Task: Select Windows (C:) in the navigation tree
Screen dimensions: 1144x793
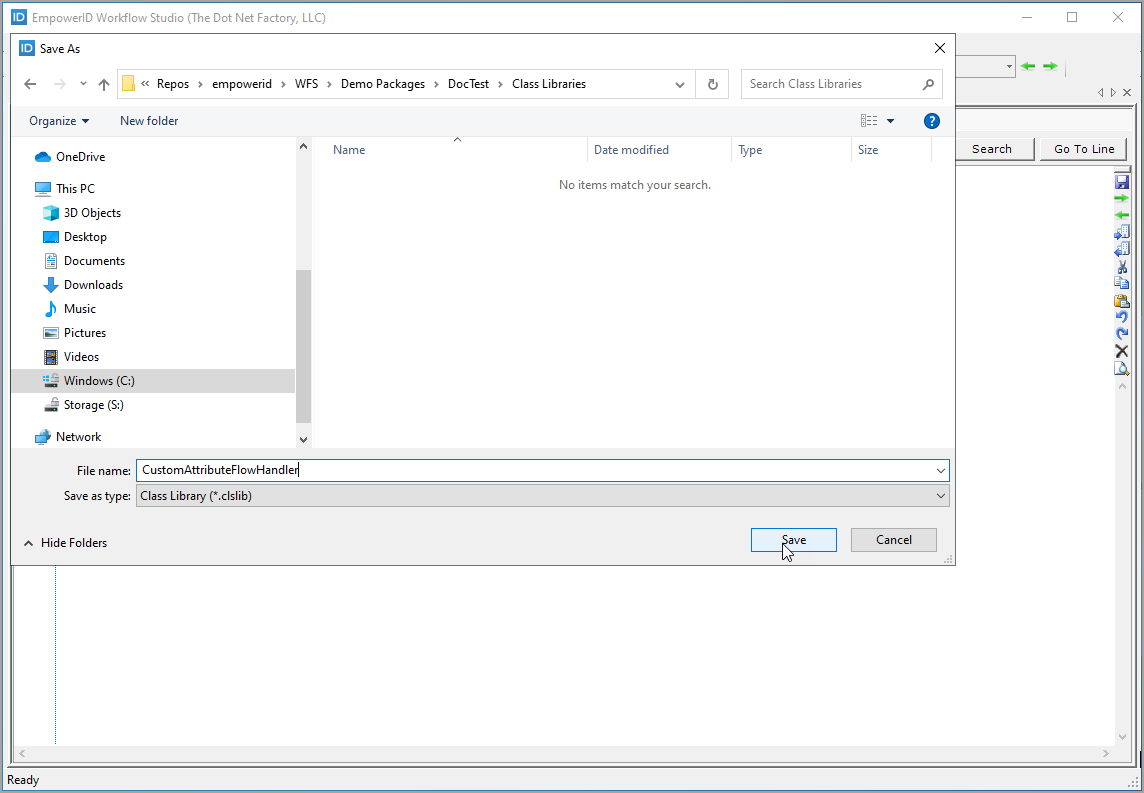Action: [99, 381]
